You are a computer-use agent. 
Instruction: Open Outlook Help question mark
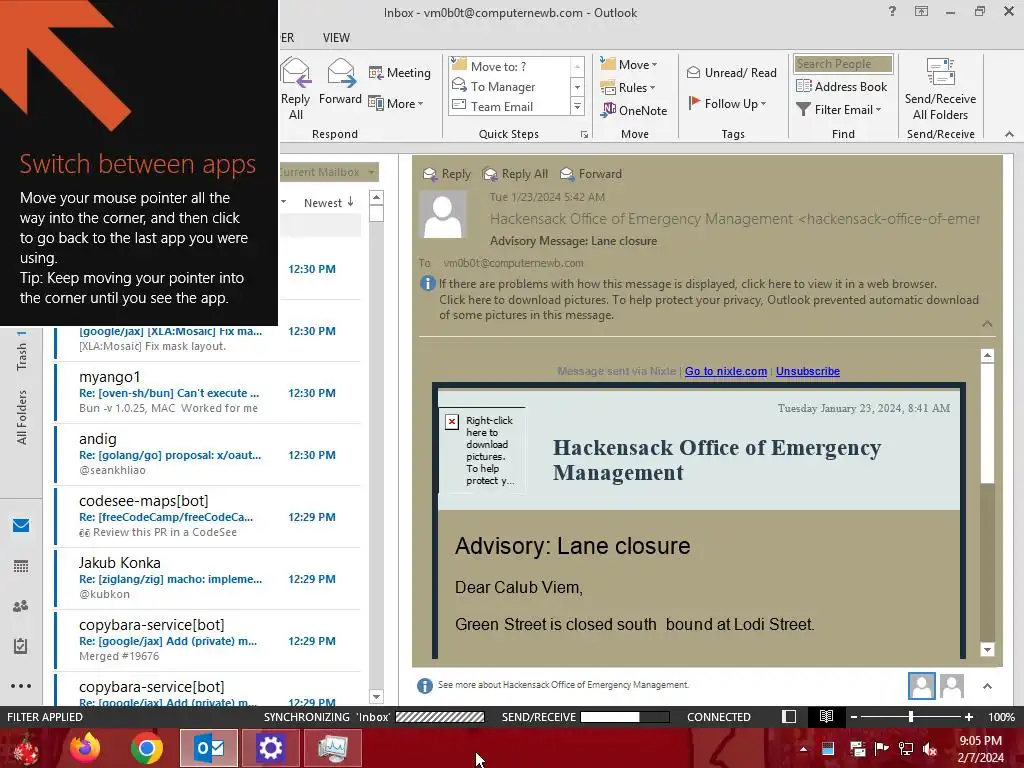[892, 11]
